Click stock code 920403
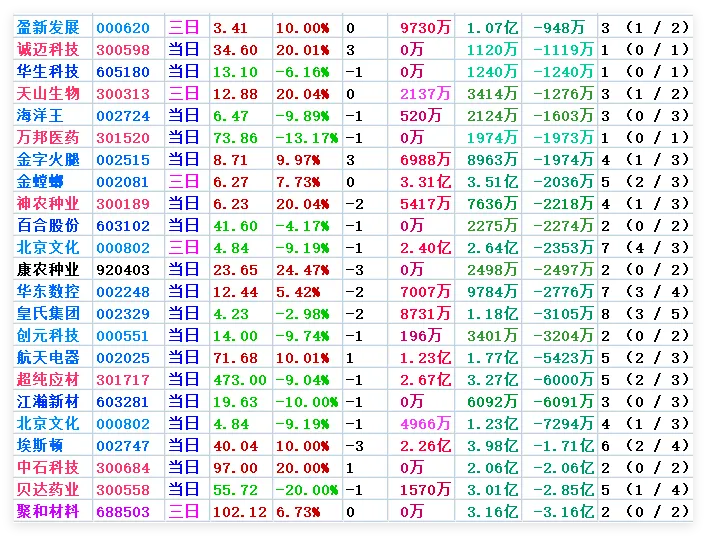Image resolution: width=706 pixels, height=536 pixels. pos(122,270)
